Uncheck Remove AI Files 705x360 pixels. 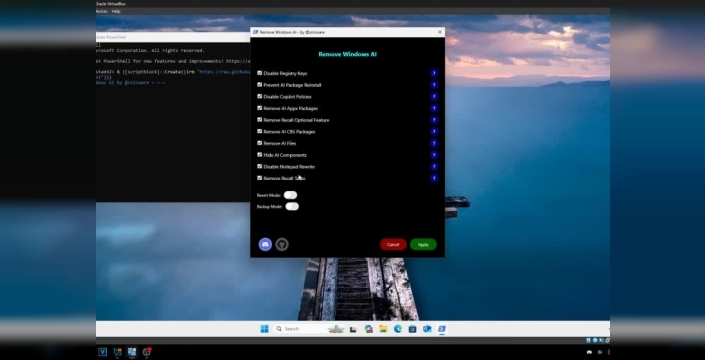[259, 143]
